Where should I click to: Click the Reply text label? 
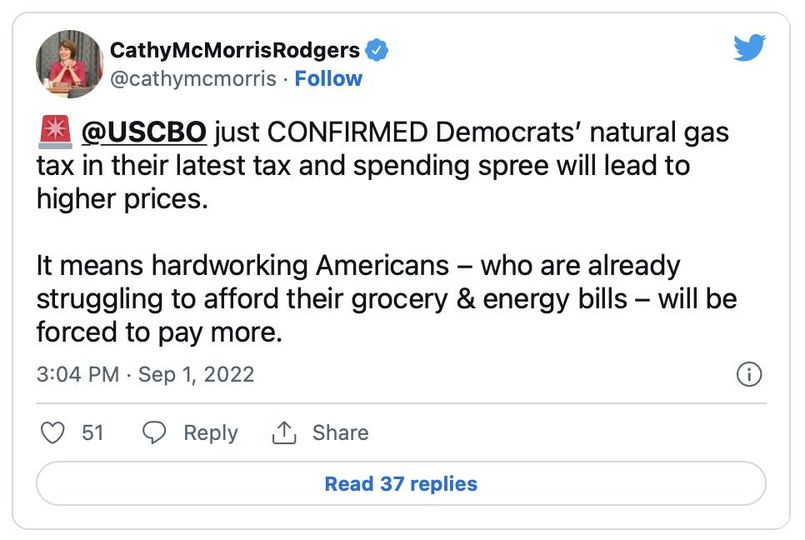pyautogui.click(x=210, y=433)
